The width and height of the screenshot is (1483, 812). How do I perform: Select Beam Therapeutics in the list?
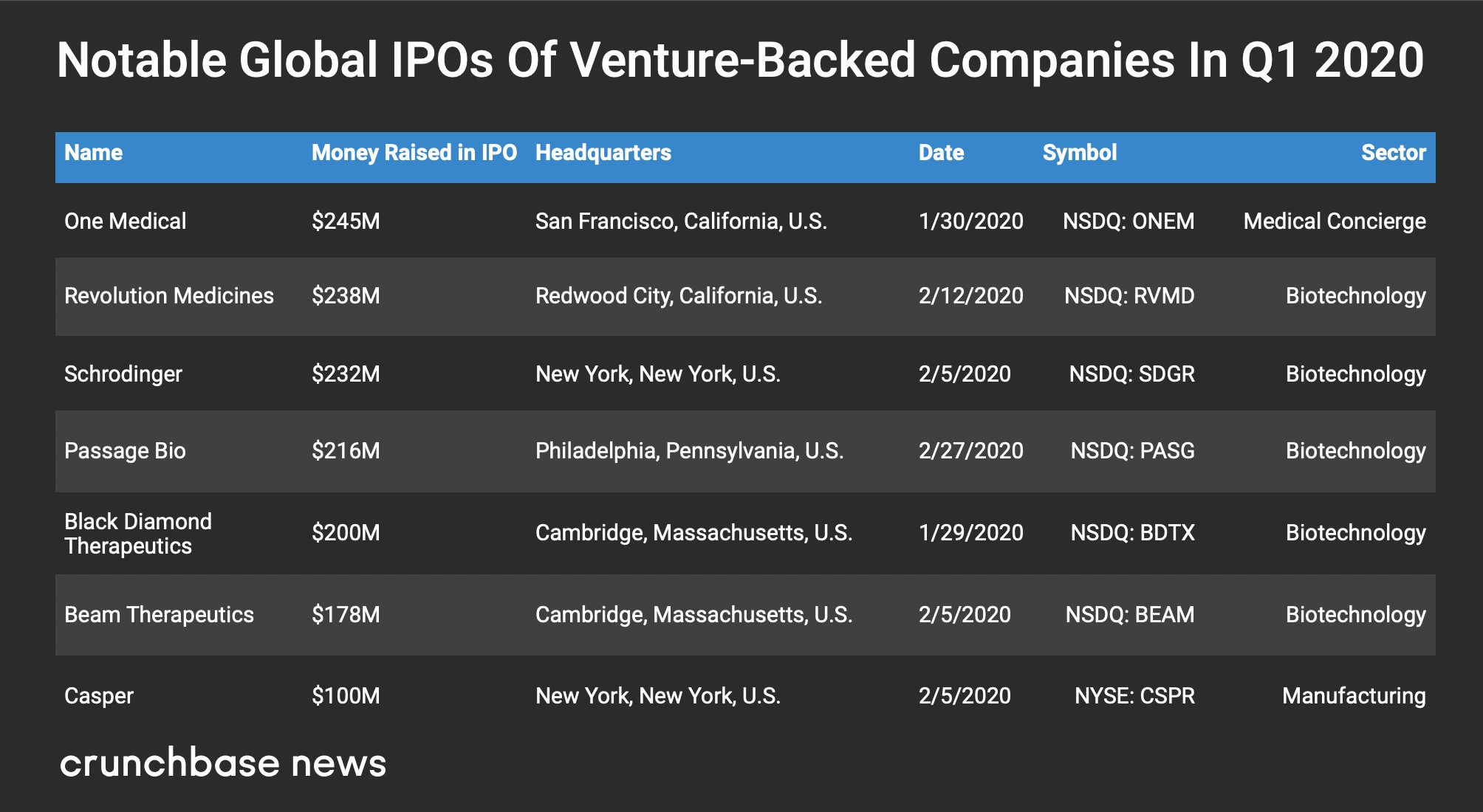159,615
